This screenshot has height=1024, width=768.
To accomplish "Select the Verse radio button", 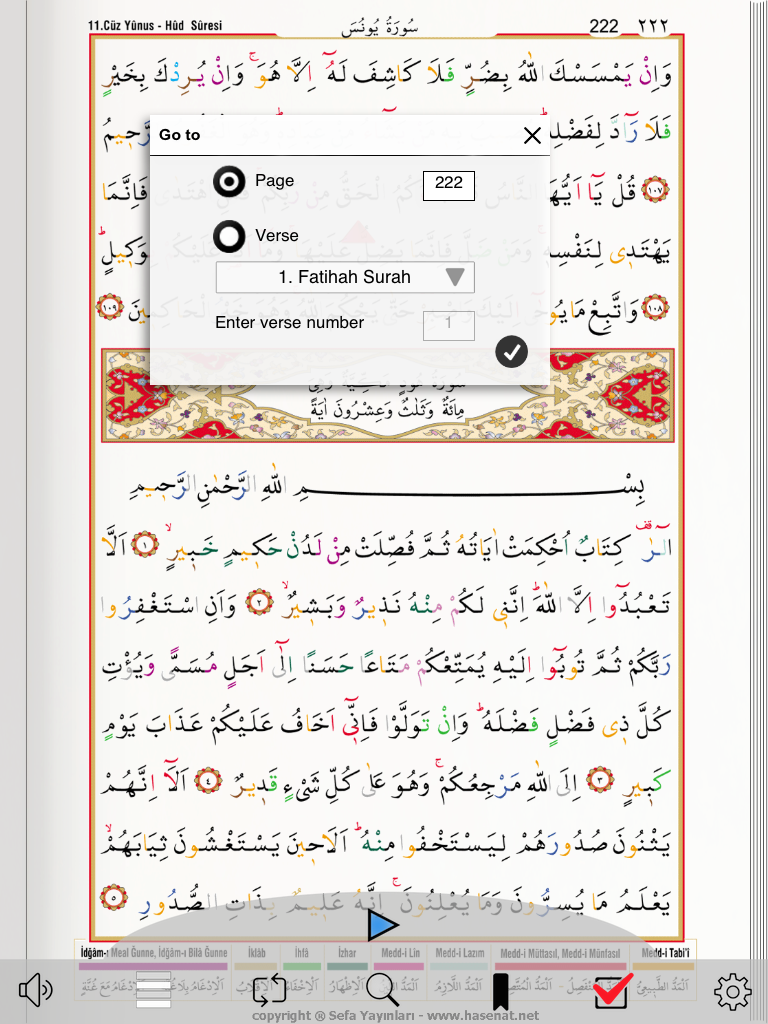I will [x=229, y=236].
